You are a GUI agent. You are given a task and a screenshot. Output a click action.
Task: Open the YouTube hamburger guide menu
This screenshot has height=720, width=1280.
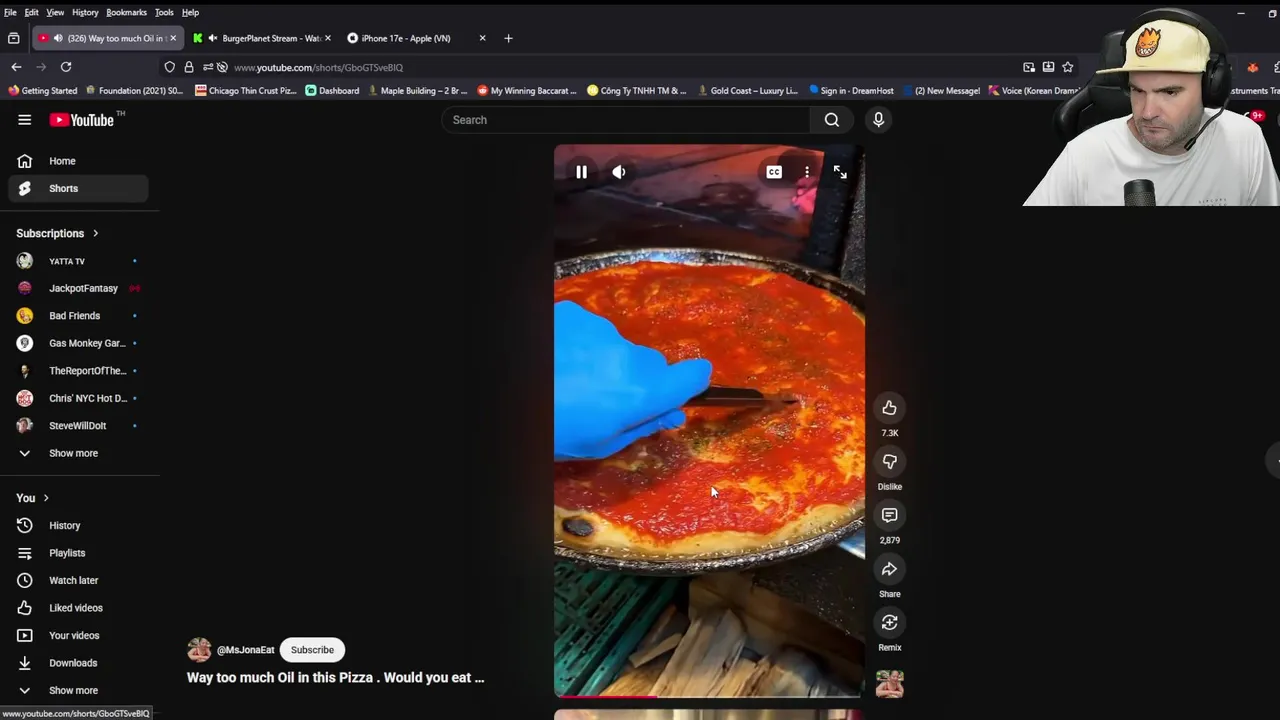24,120
